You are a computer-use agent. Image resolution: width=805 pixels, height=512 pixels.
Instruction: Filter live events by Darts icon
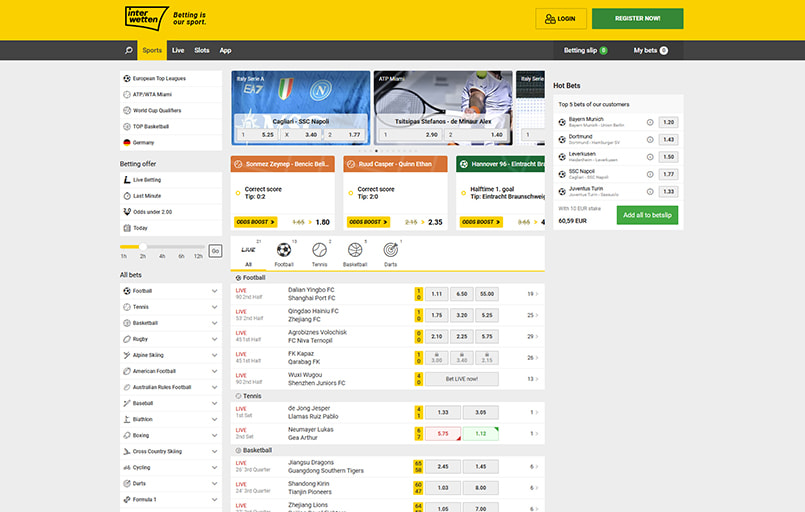coord(391,250)
